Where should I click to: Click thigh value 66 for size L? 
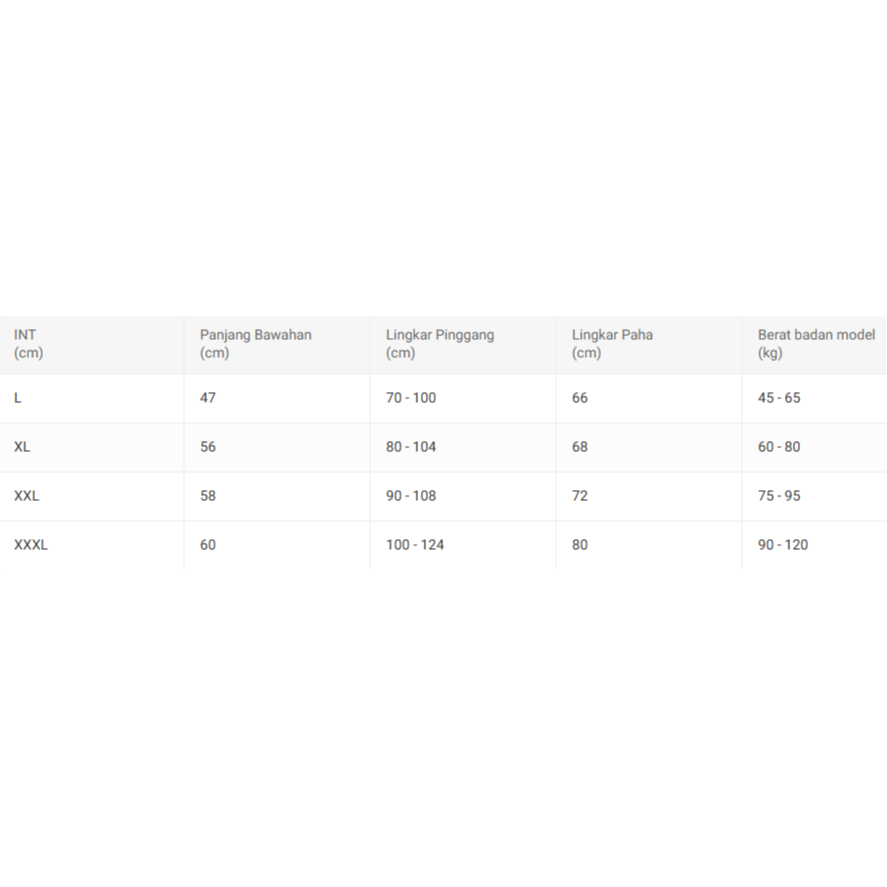580,398
